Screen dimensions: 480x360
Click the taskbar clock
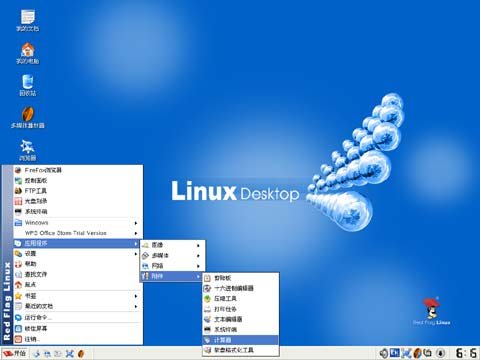click(x=467, y=353)
